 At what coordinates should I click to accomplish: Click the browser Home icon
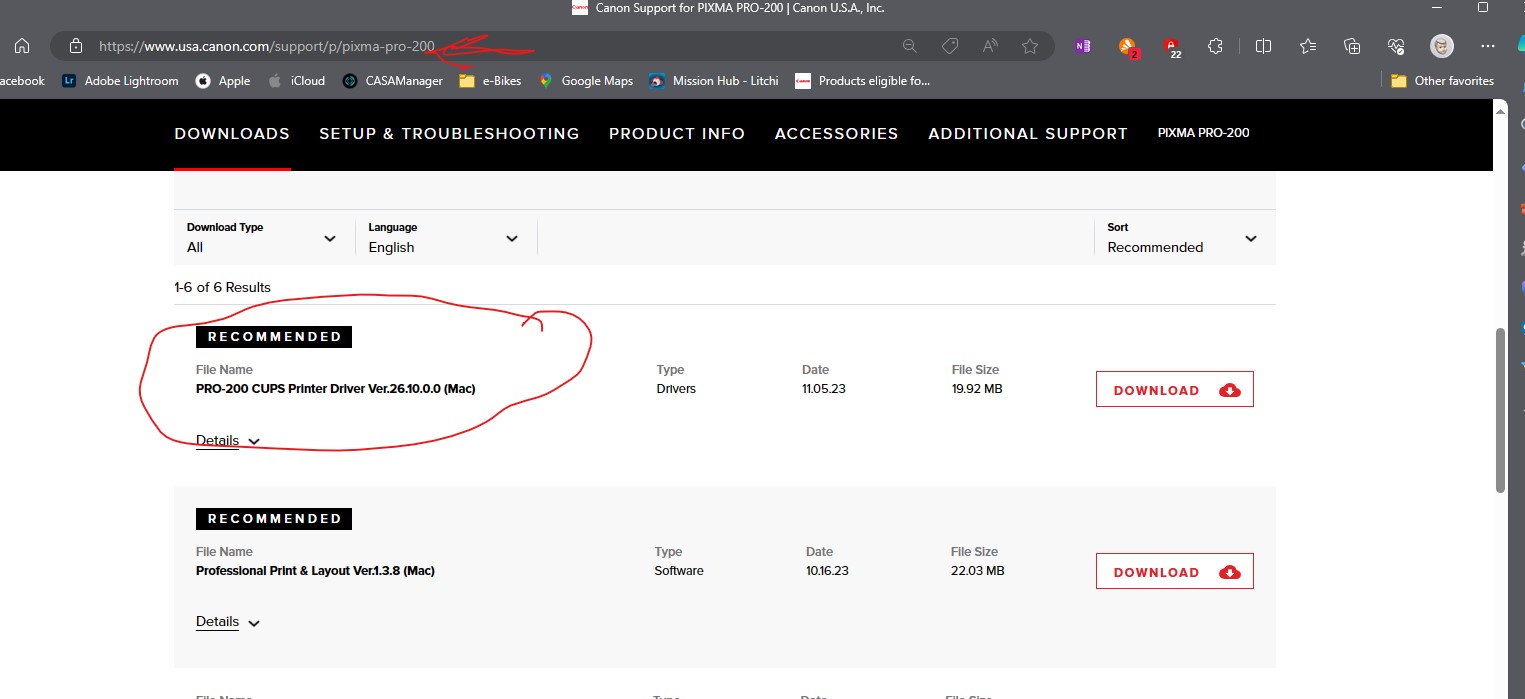[22, 46]
